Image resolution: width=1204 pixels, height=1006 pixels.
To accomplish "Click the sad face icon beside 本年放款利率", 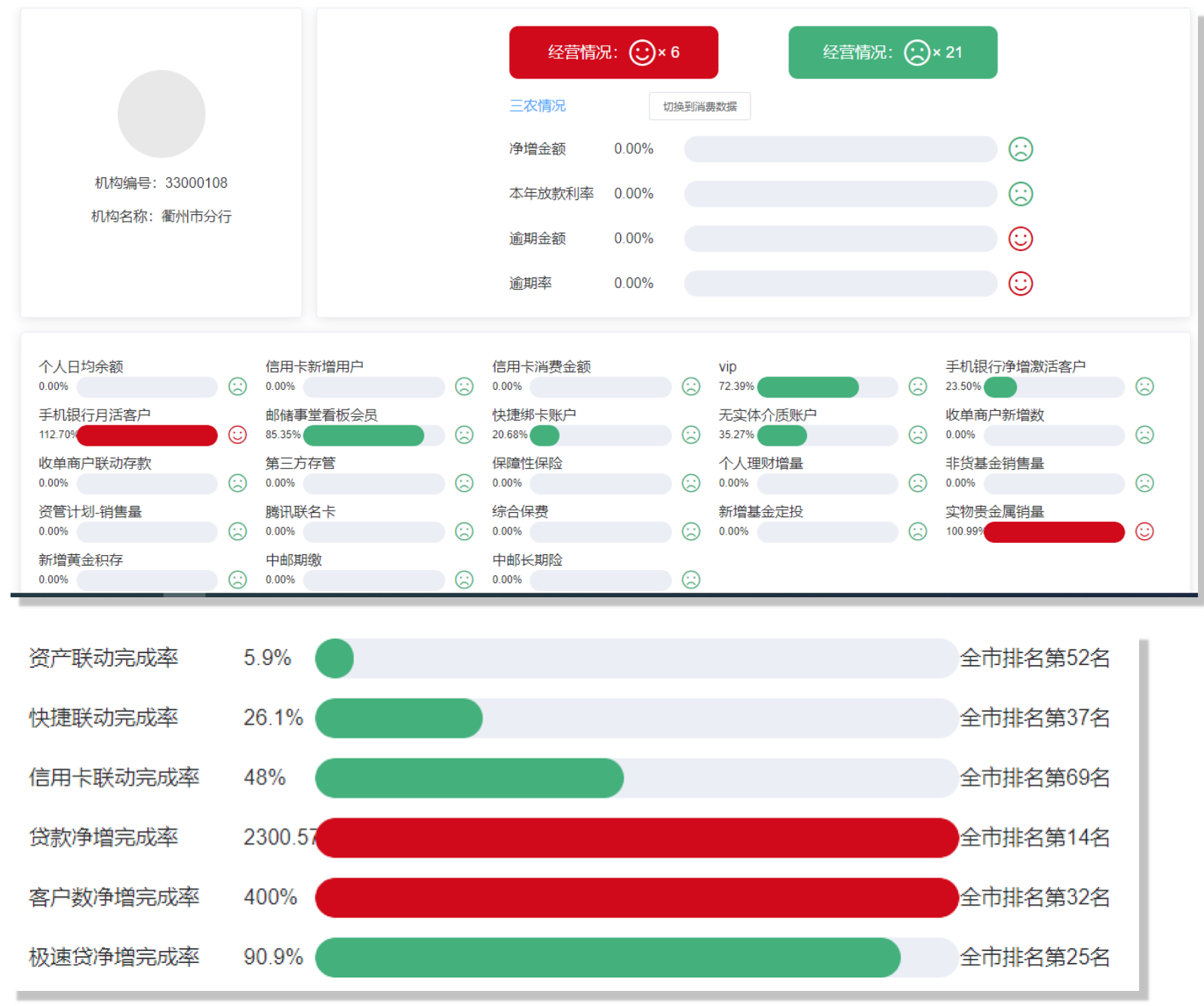I will click(x=1020, y=194).
